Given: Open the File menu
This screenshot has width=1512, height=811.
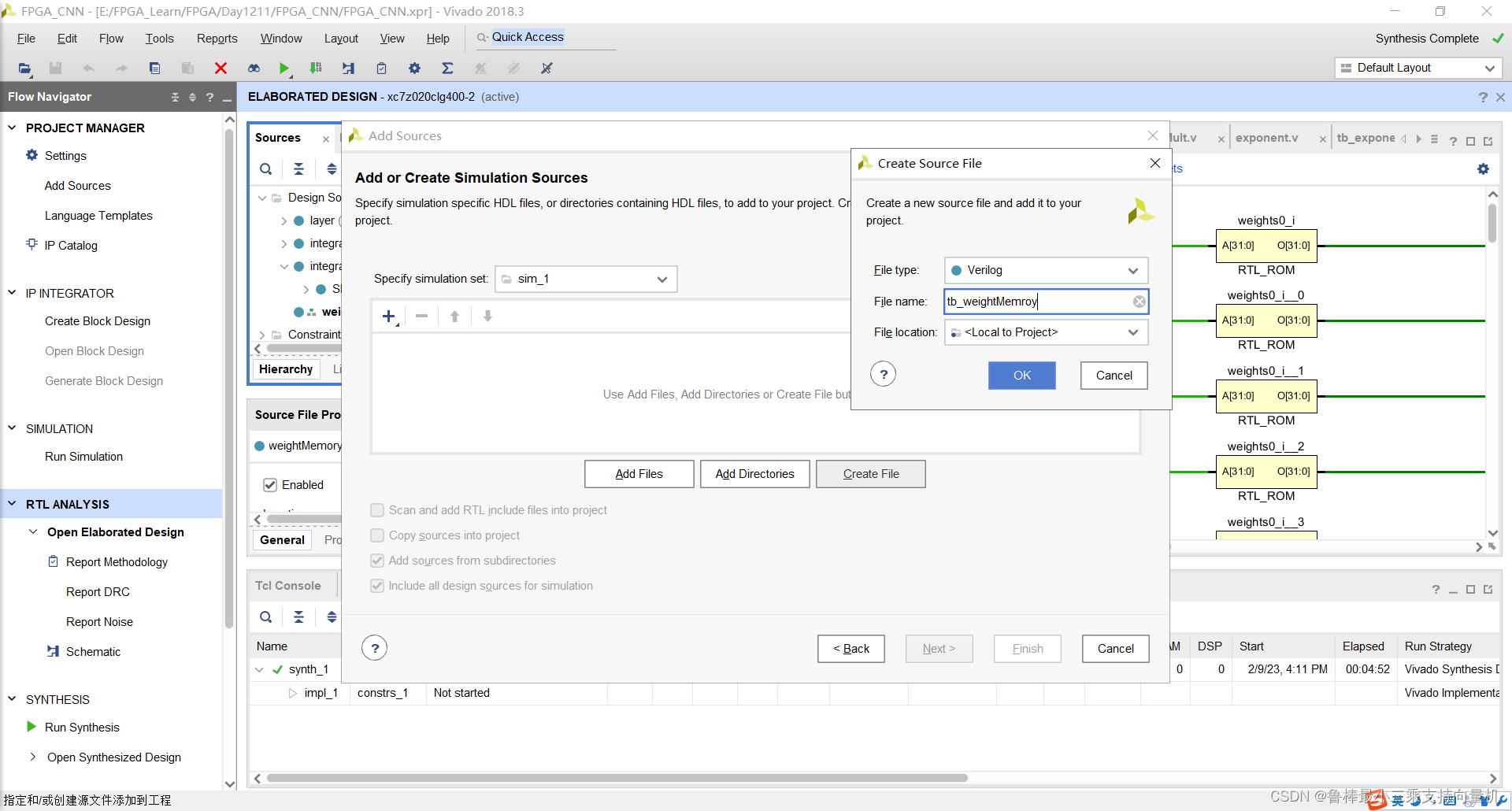Looking at the screenshot, I should (26, 39).
